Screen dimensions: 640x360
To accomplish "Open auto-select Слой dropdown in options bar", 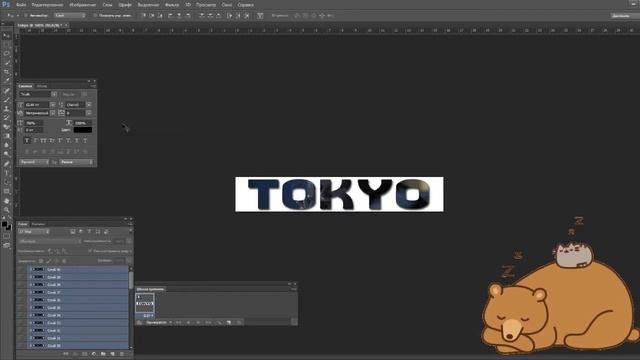I will tap(70, 16).
